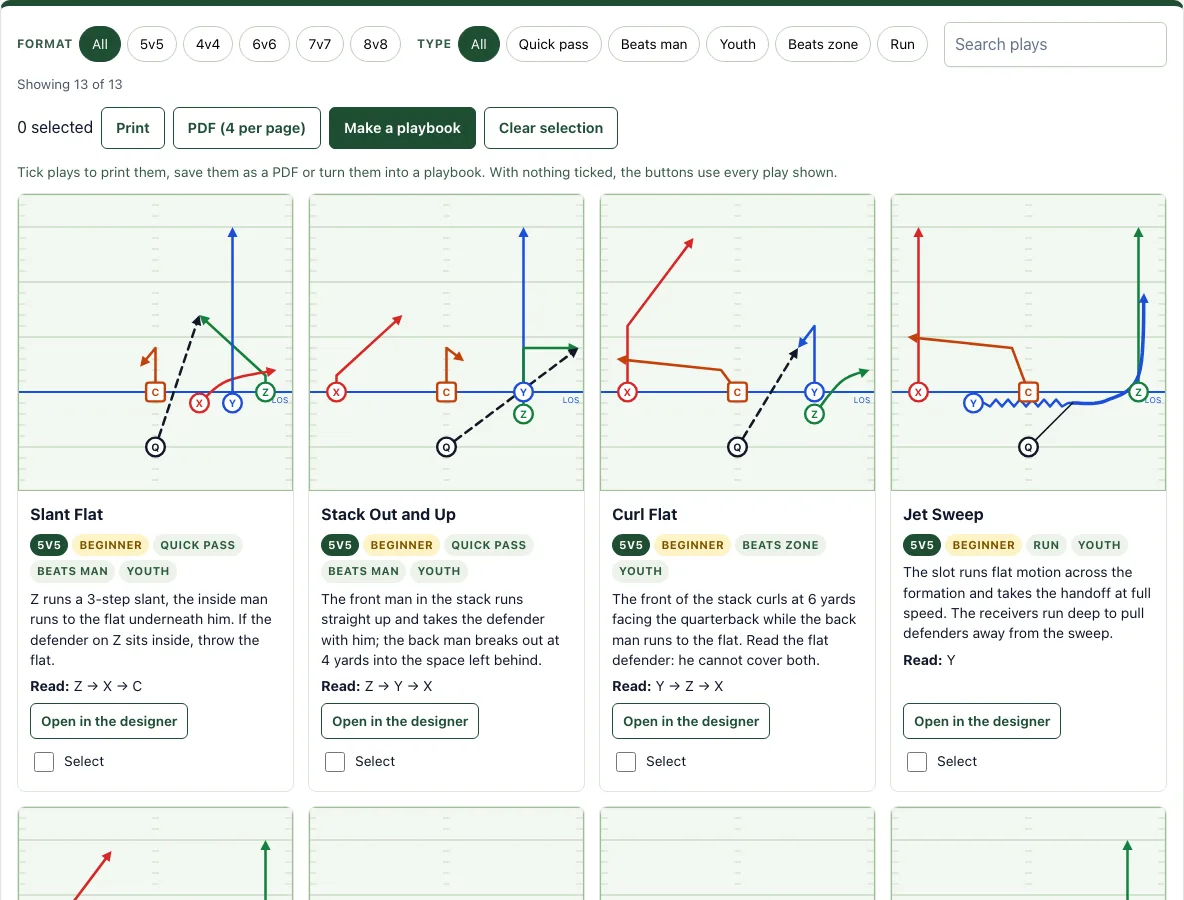This screenshot has height=900, width=1184.
Task: Filter format by 4v4
Action: 208,45
